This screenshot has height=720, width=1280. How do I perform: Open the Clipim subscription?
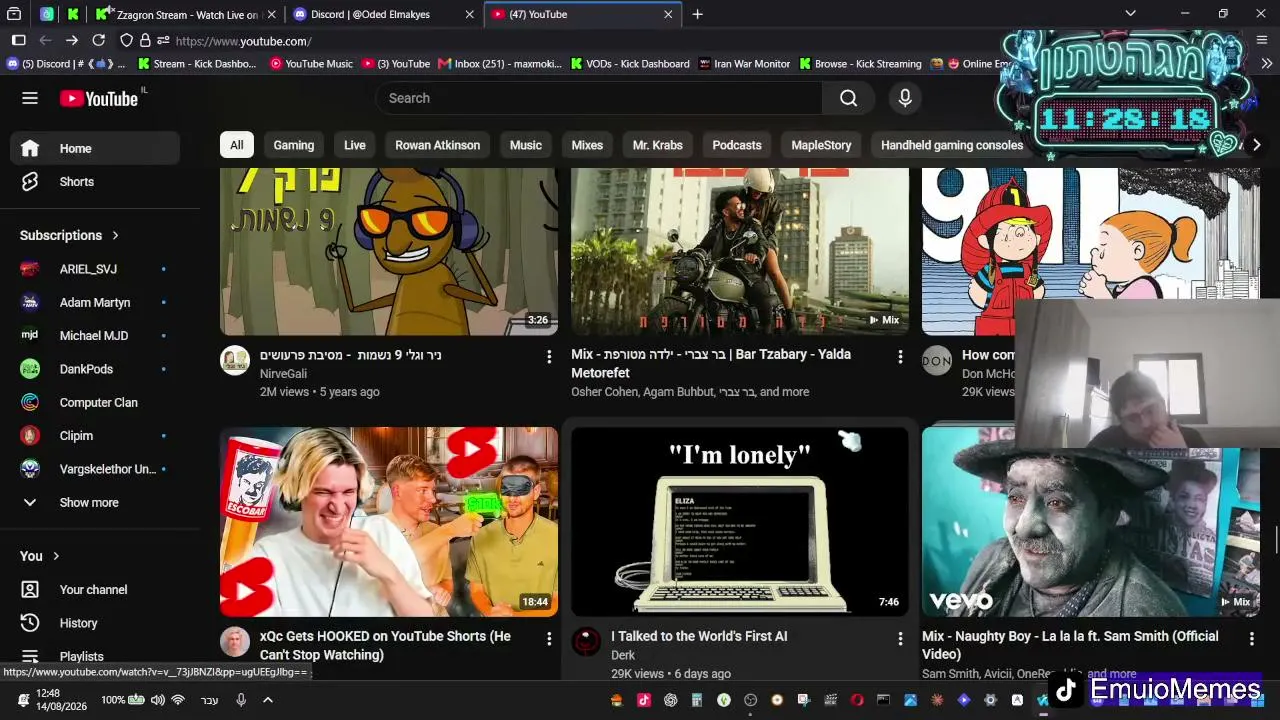tap(96, 436)
